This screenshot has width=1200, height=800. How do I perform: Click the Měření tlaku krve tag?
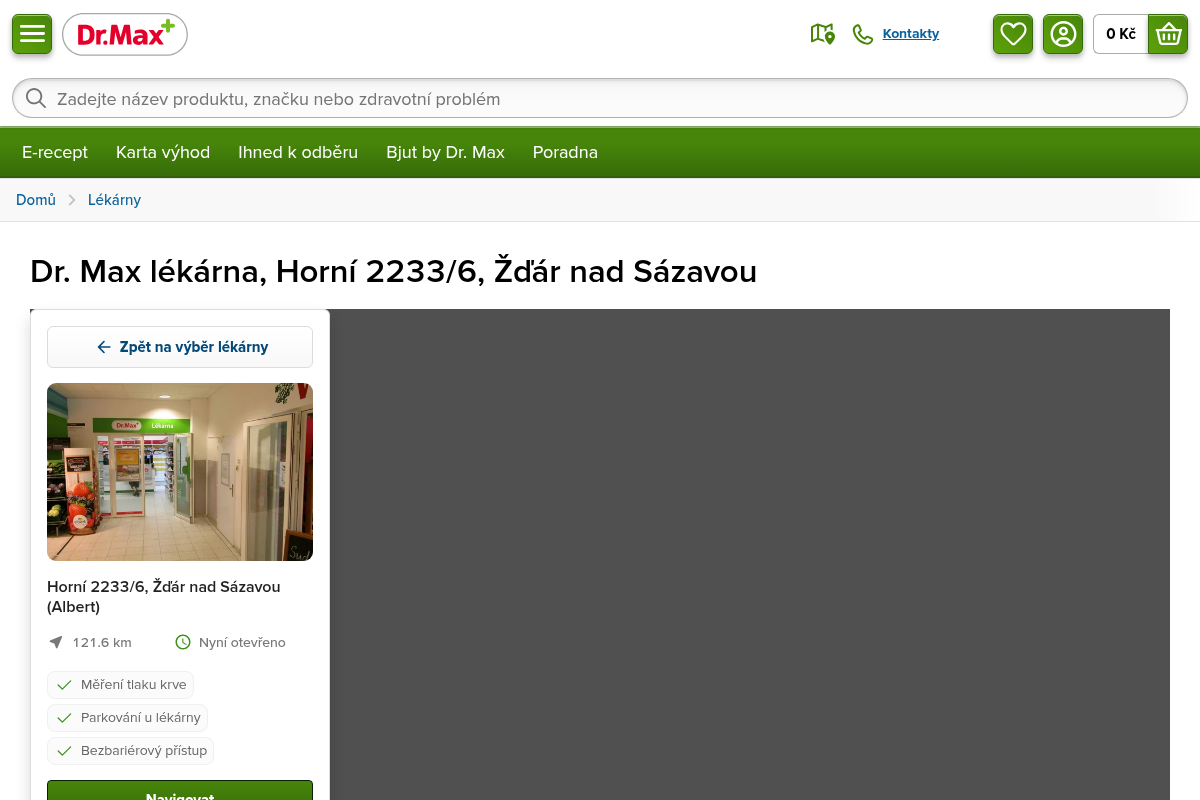pyautogui.click(x=120, y=685)
